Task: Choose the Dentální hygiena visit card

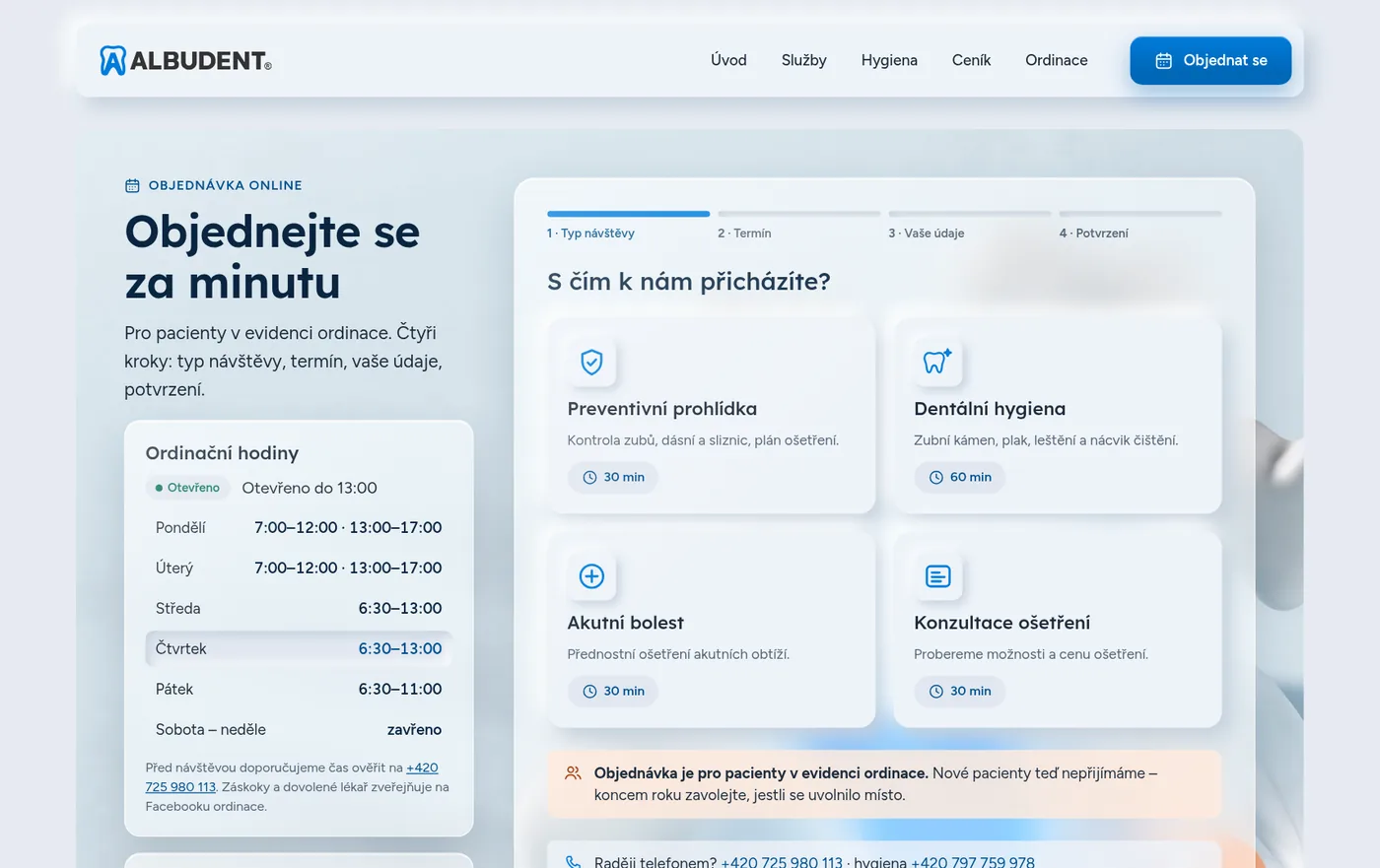Action: pos(1058,416)
